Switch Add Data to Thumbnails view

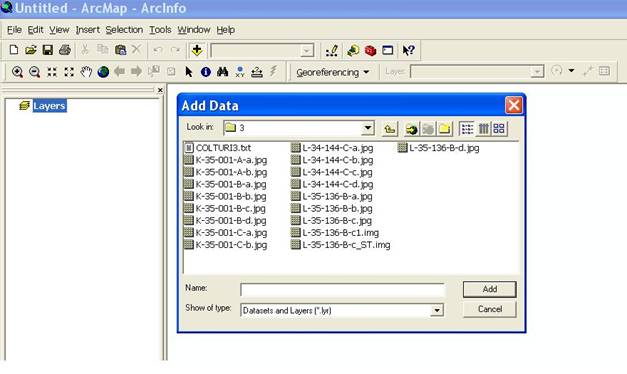[x=499, y=129]
